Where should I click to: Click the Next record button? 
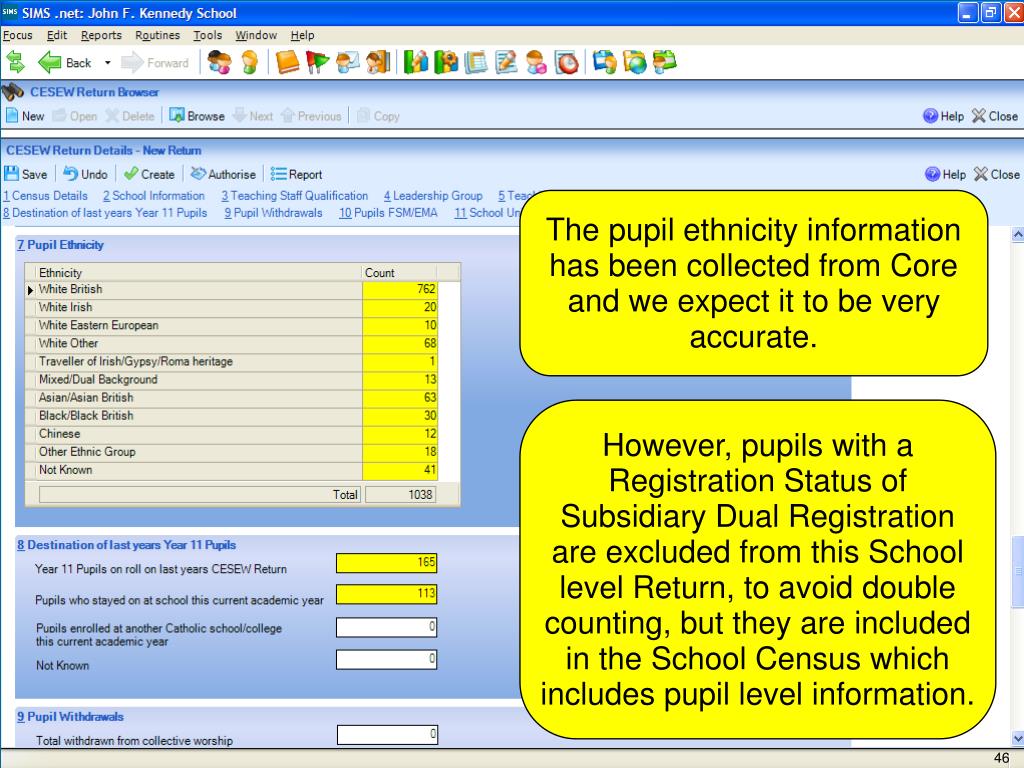(x=253, y=116)
